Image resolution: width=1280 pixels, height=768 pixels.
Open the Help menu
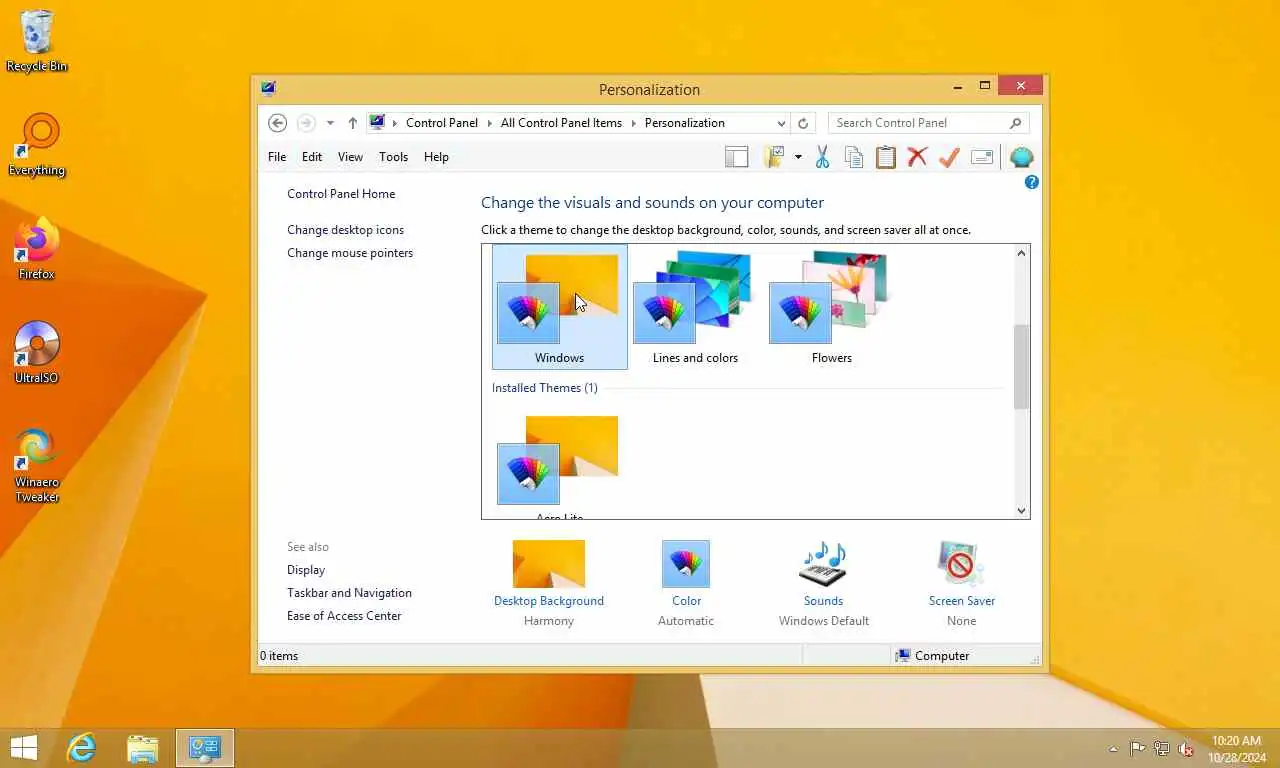click(436, 157)
